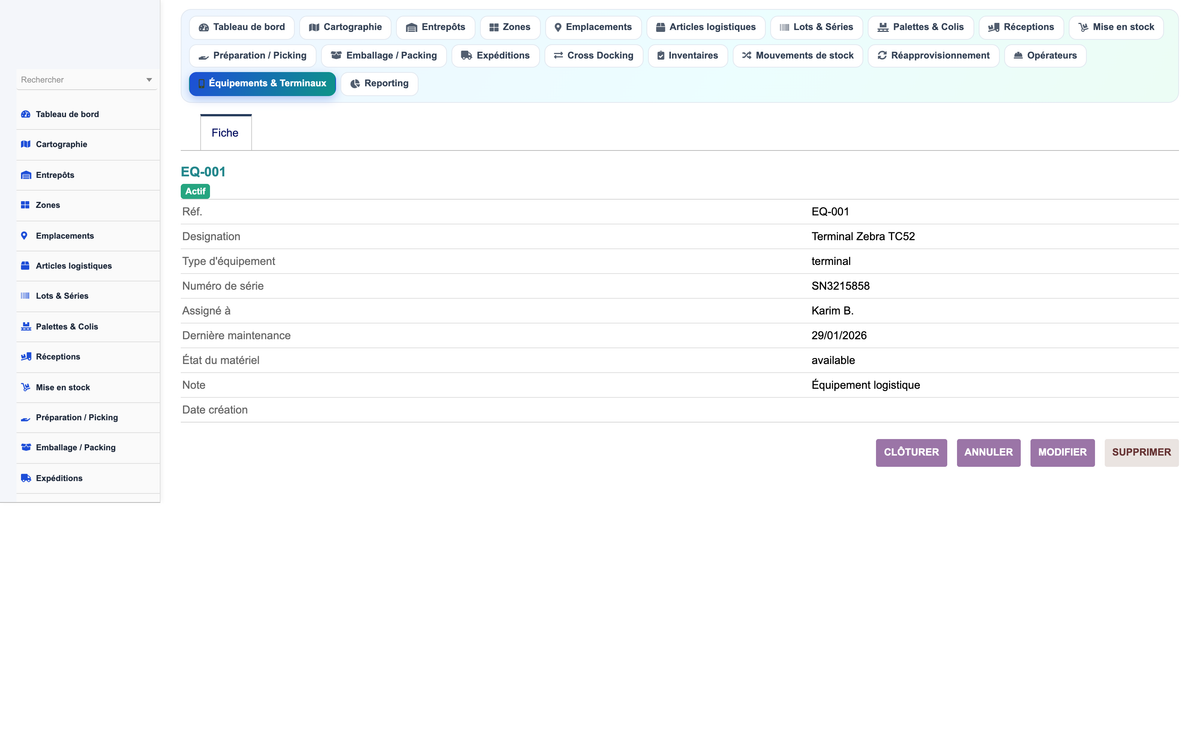Screen dimensions: 1200x743
Task: Click the value Terminal Zebra TC52
Action: (x=863, y=237)
